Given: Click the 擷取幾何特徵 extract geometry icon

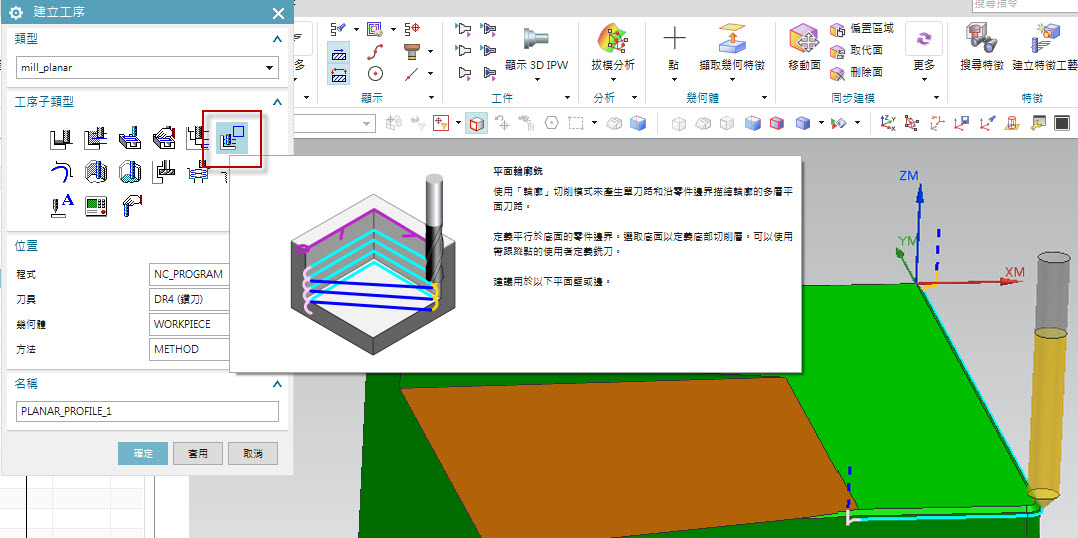Looking at the screenshot, I should (x=732, y=41).
